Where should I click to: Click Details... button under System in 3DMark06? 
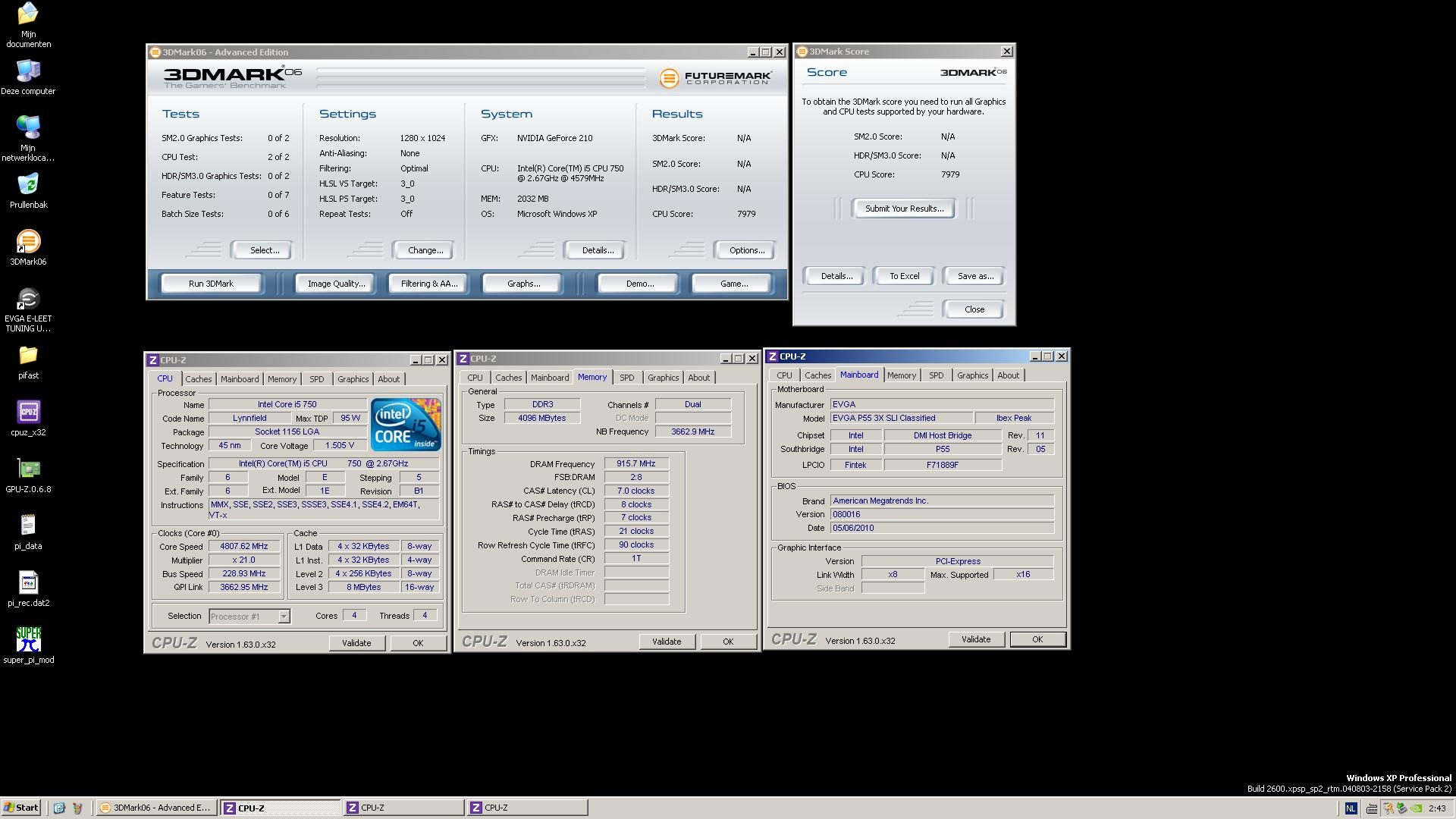pos(597,250)
